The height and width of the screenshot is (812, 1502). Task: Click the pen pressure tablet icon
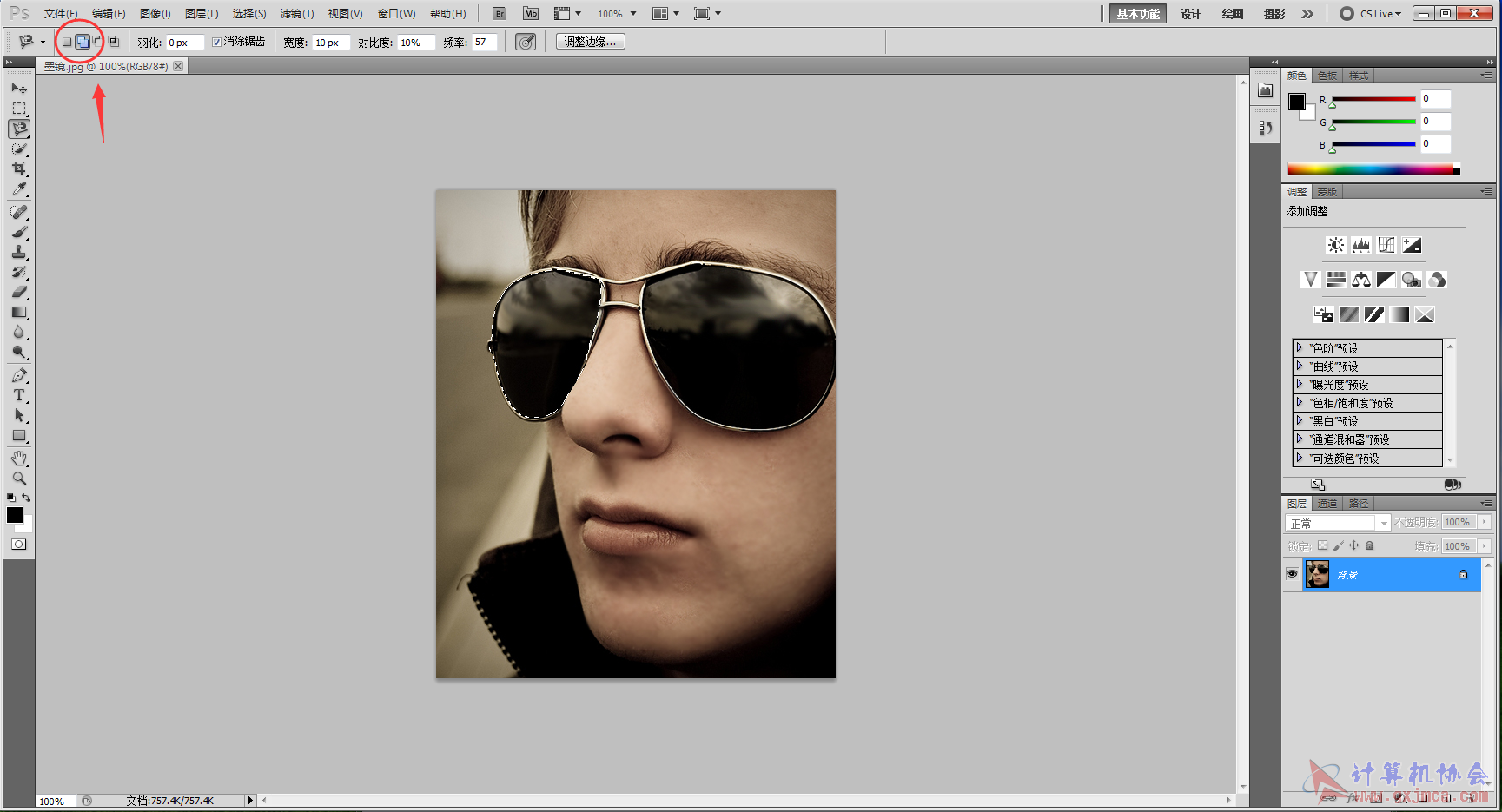pyautogui.click(x=526, y=42)
